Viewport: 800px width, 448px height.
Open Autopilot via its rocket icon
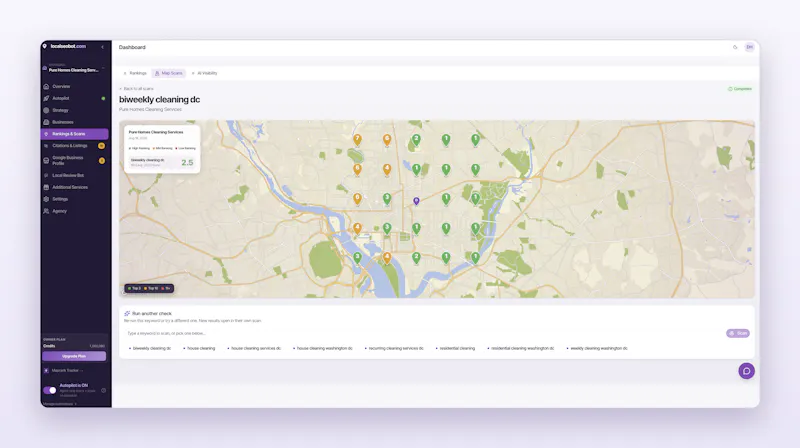(x=46, y=98)
